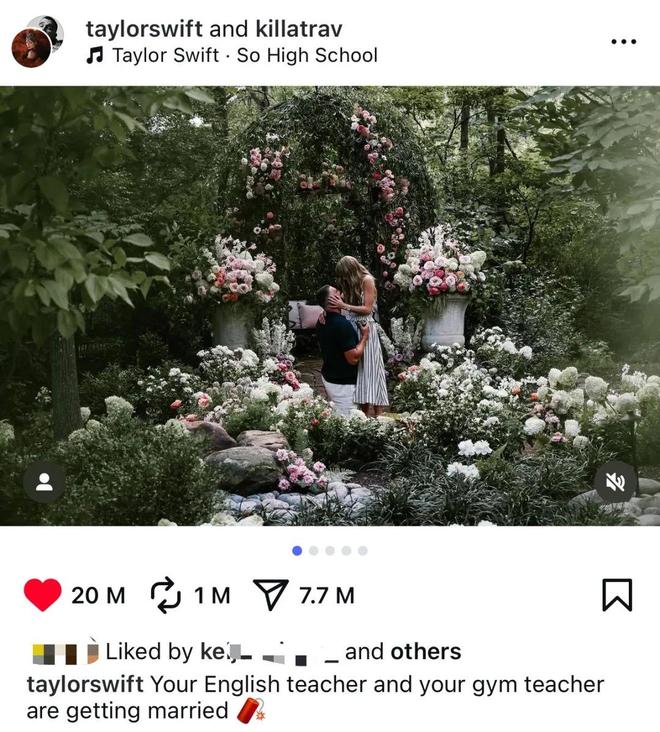This screenshot has width=660, height=732.
Task: Tap the repost arrows icon
Action: (165, 595)
